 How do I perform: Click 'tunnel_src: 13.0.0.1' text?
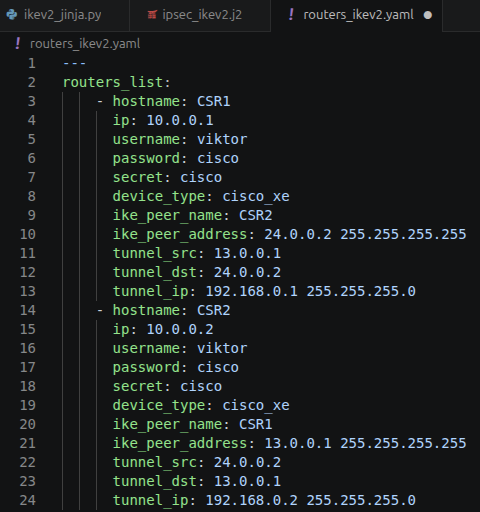(197, 253)
